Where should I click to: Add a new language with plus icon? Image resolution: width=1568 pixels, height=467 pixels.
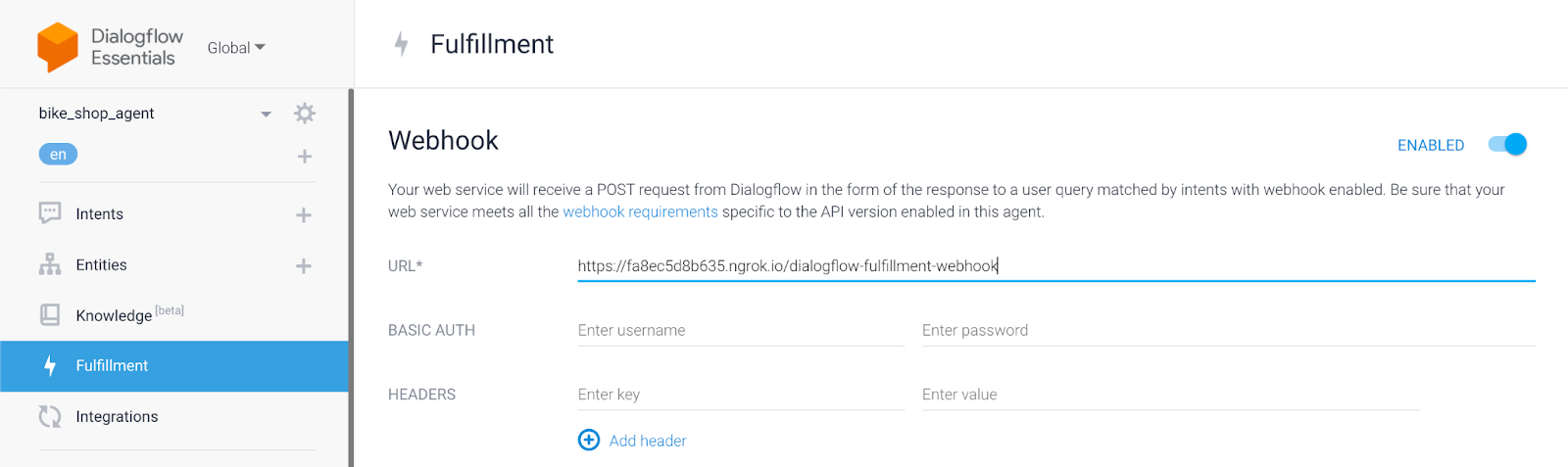tap(305, 157)
